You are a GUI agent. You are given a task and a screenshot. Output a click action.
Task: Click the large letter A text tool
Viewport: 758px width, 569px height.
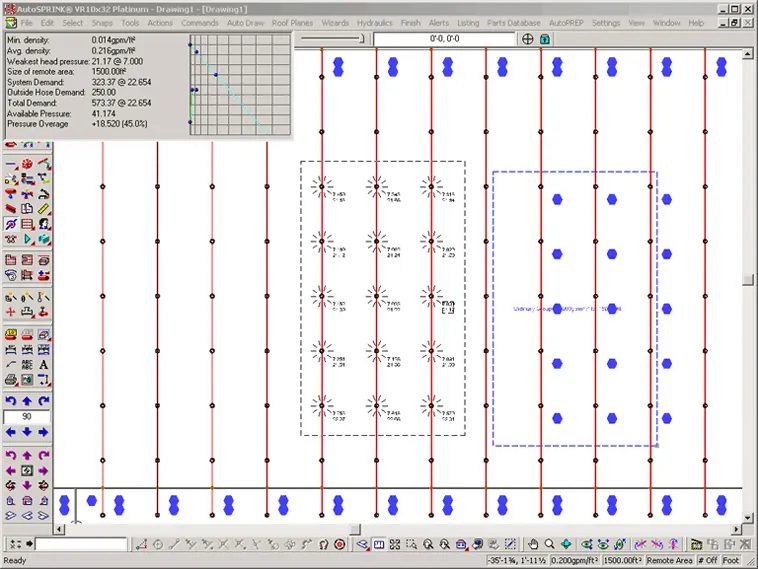44,365
